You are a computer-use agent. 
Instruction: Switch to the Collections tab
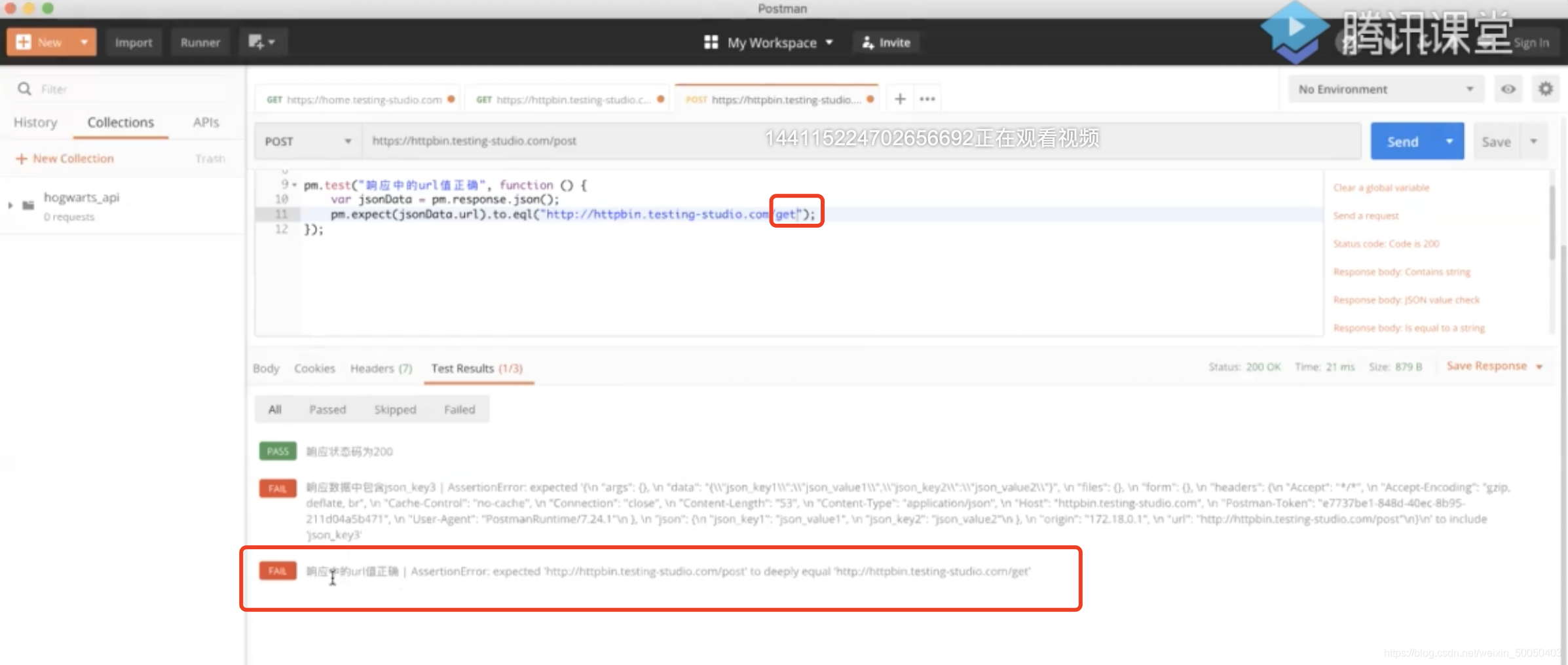tap(121, 122)
